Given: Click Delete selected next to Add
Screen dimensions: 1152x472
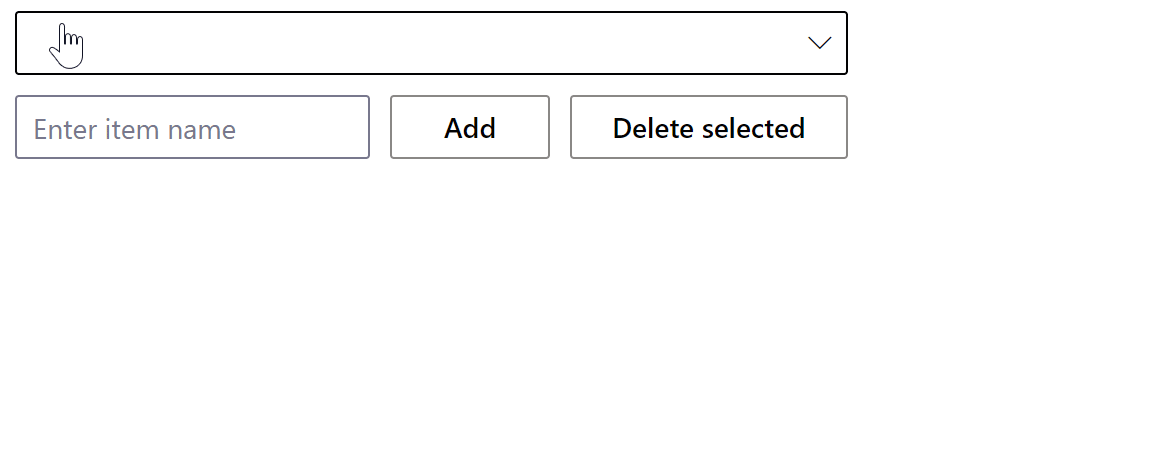Looking at the screenshot, I should coord(708,127).
